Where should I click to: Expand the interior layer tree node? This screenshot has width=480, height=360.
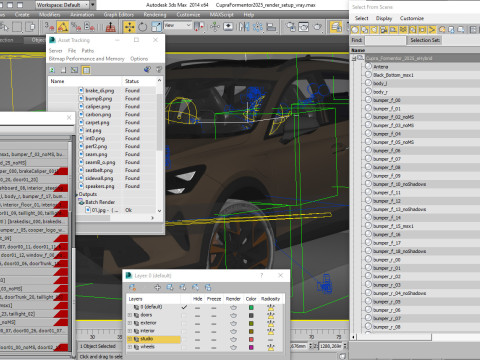pos(130,331)
